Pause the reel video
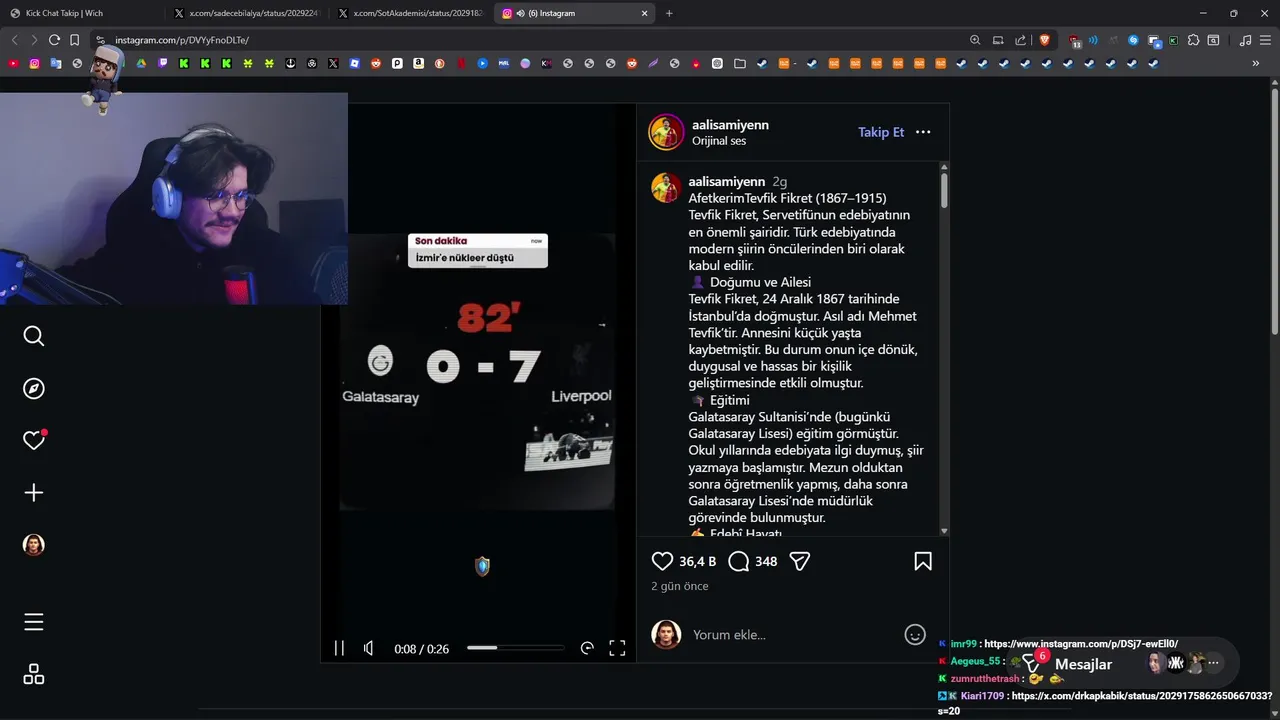Viewport: 1280px width, 720px height. pyautogui.click(x=339, y=648)
